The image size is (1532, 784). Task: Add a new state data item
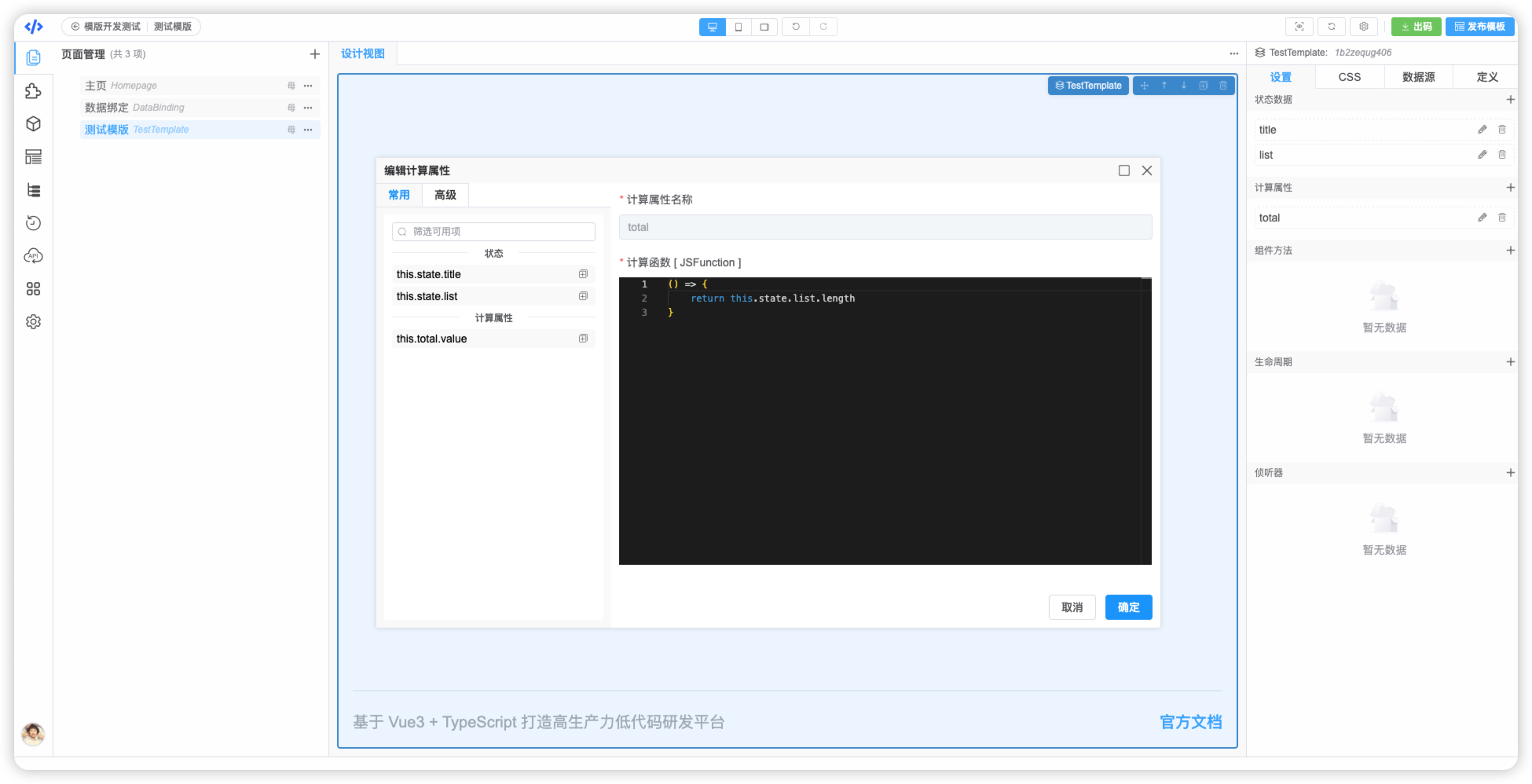[1510, 100]
